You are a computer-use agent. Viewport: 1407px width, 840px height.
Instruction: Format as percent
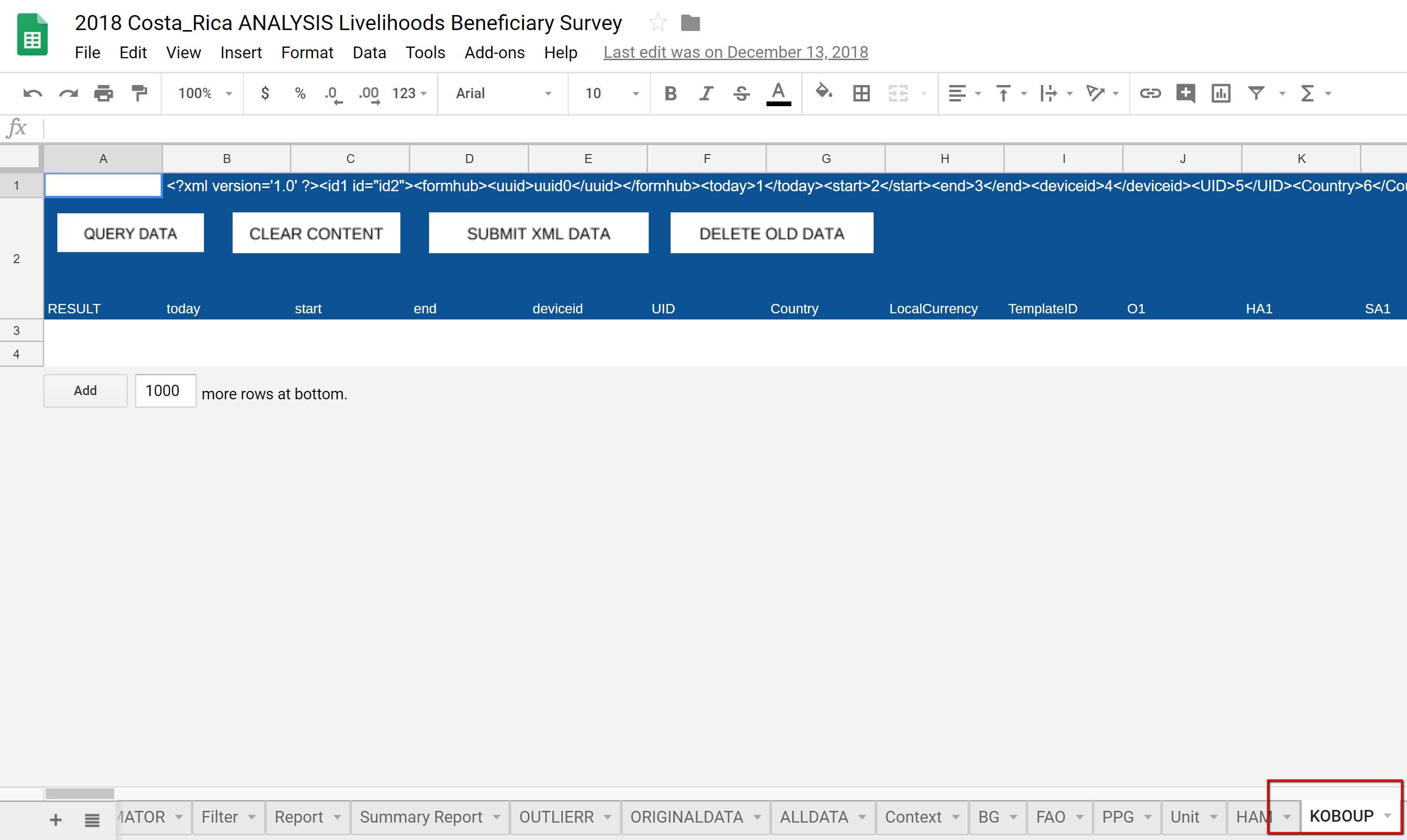click(x=300, y=93)
